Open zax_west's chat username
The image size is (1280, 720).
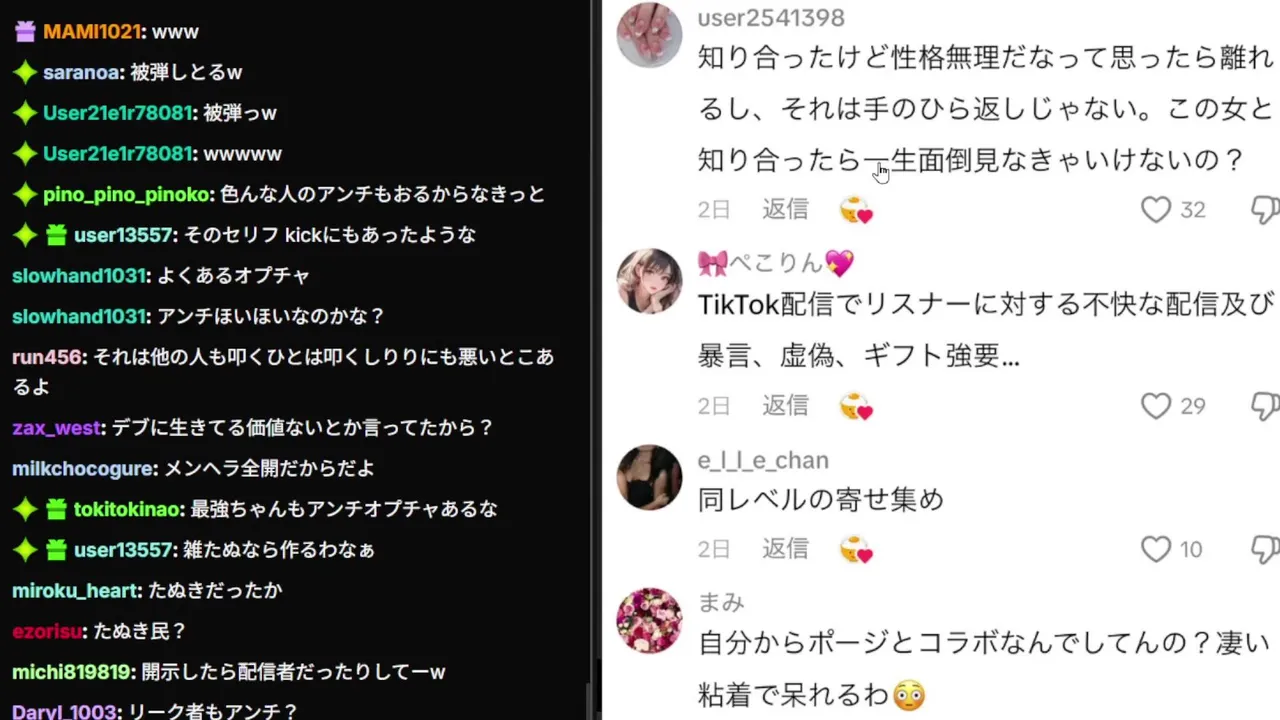(x=56, y=428)
